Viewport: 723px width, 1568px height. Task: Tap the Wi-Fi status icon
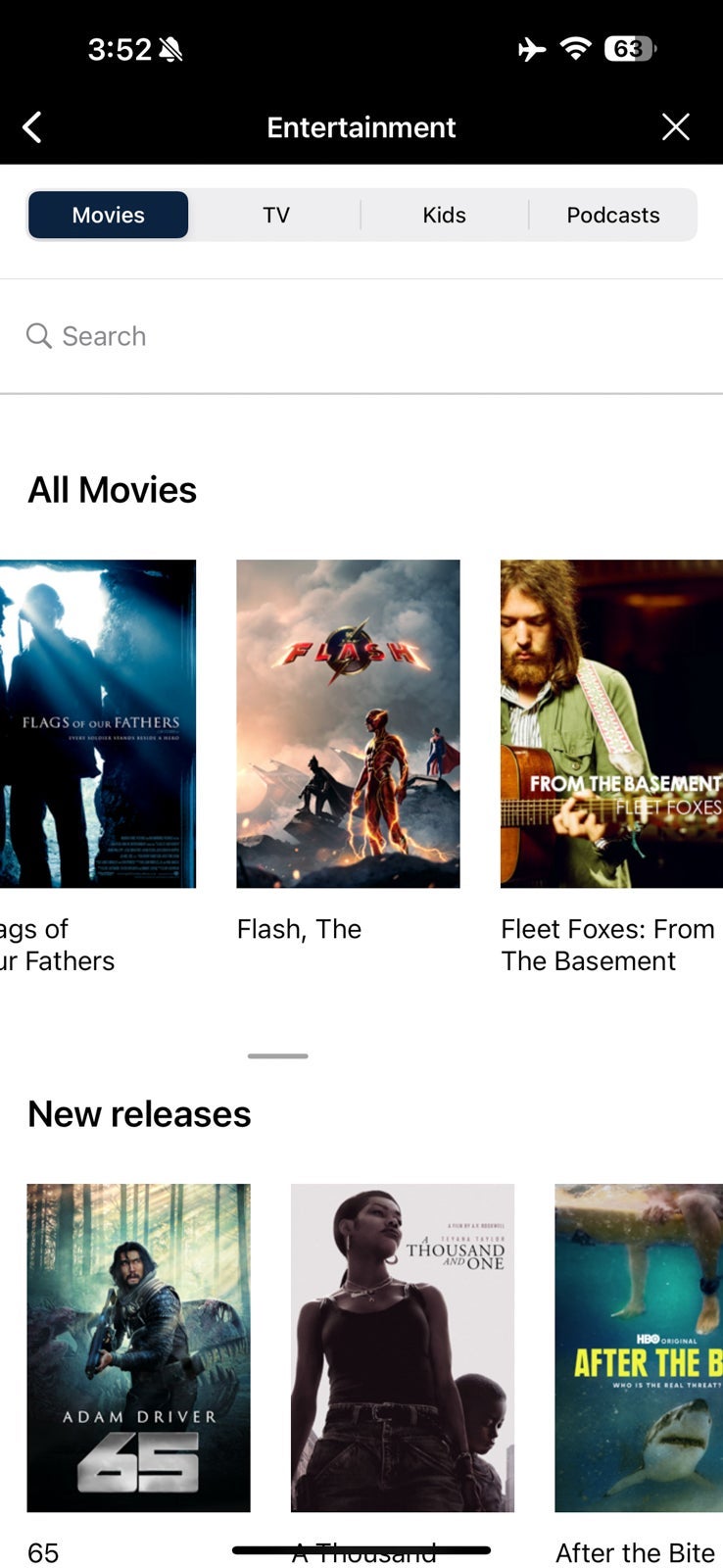coord(576,49)
